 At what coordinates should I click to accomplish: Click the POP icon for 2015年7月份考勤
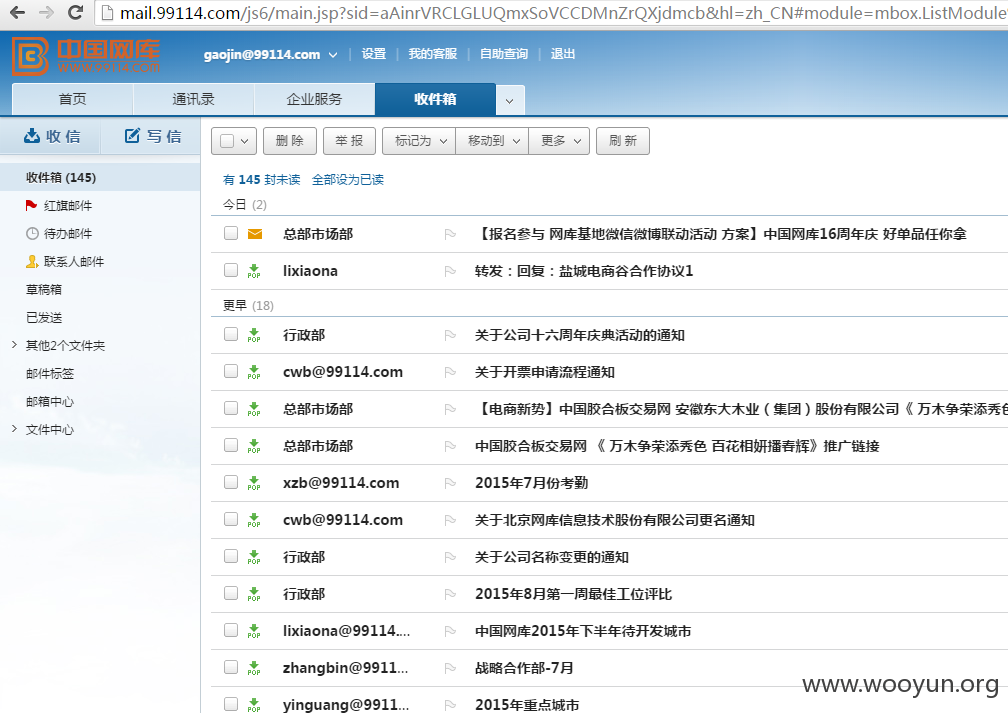pyautogui.click(x=254, y=483)
